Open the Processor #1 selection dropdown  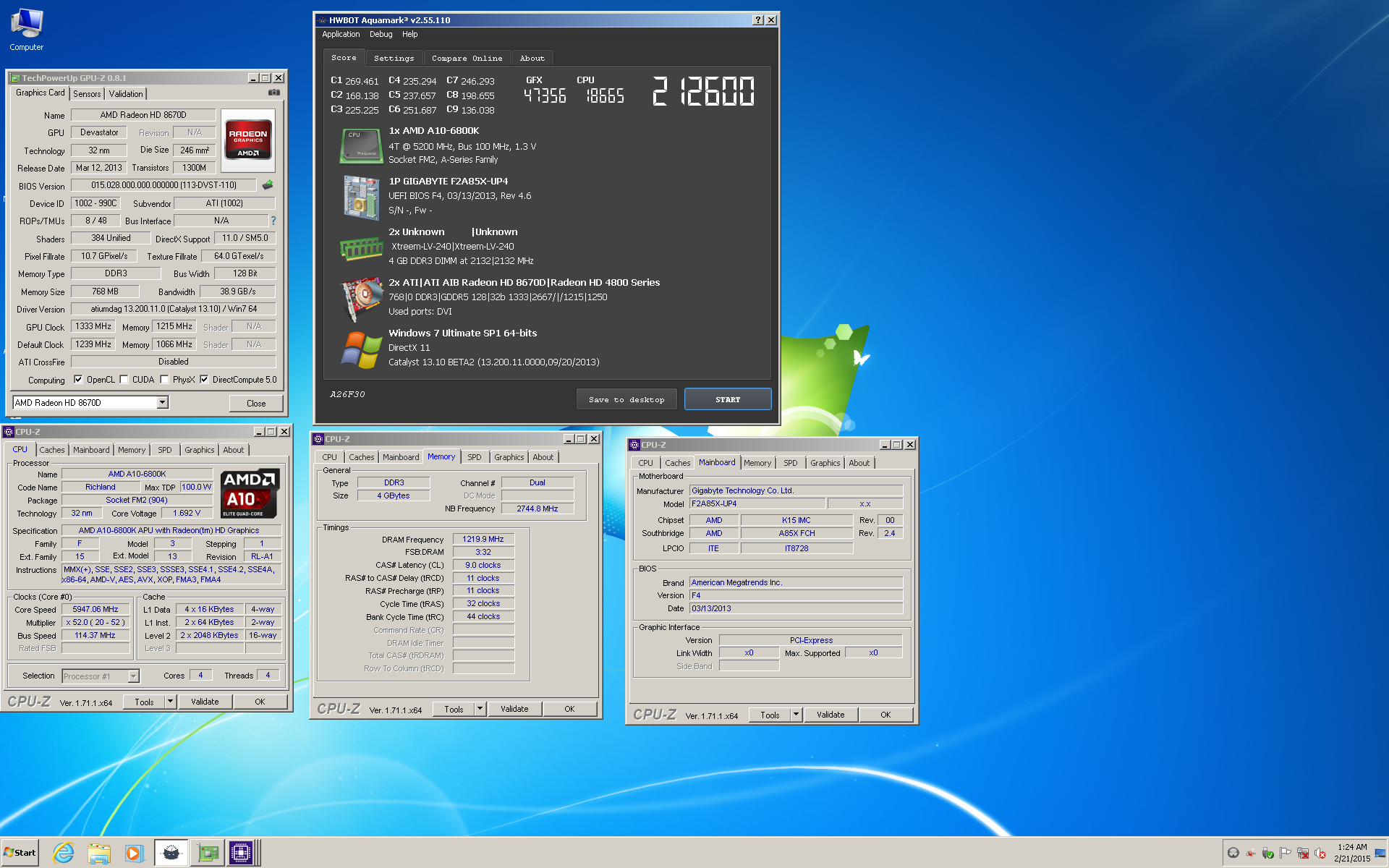coord(134,676)
